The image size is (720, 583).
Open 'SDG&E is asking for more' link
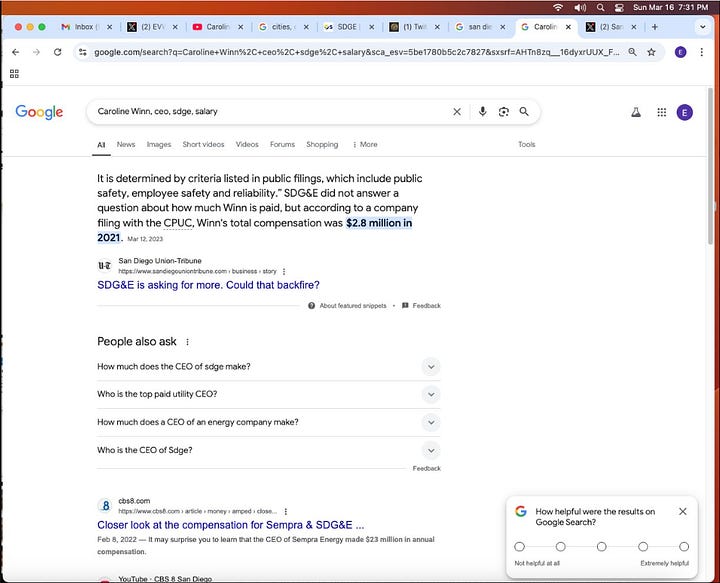click(208, 285)
